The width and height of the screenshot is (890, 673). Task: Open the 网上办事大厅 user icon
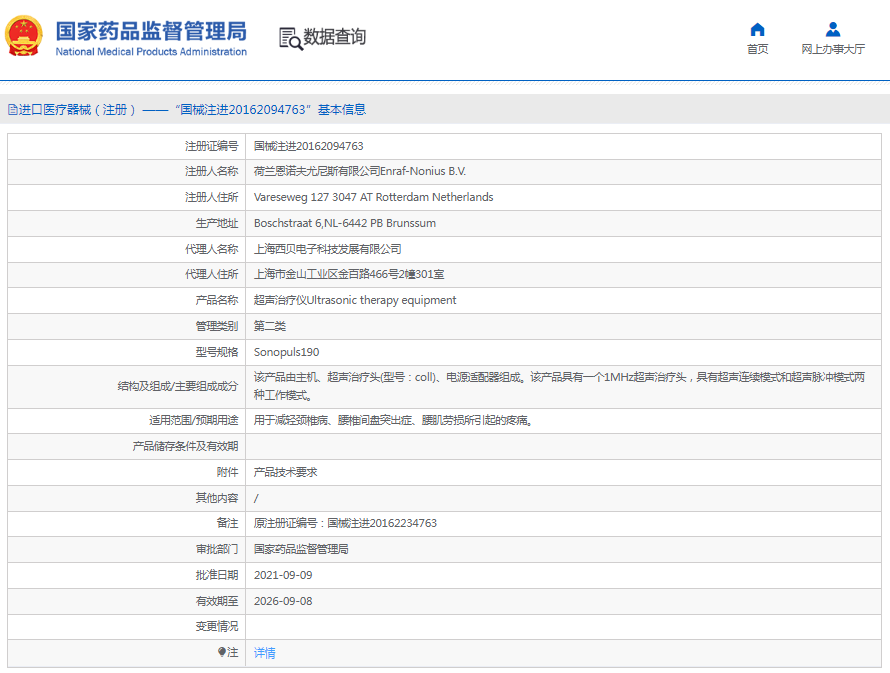click(833, 30)
